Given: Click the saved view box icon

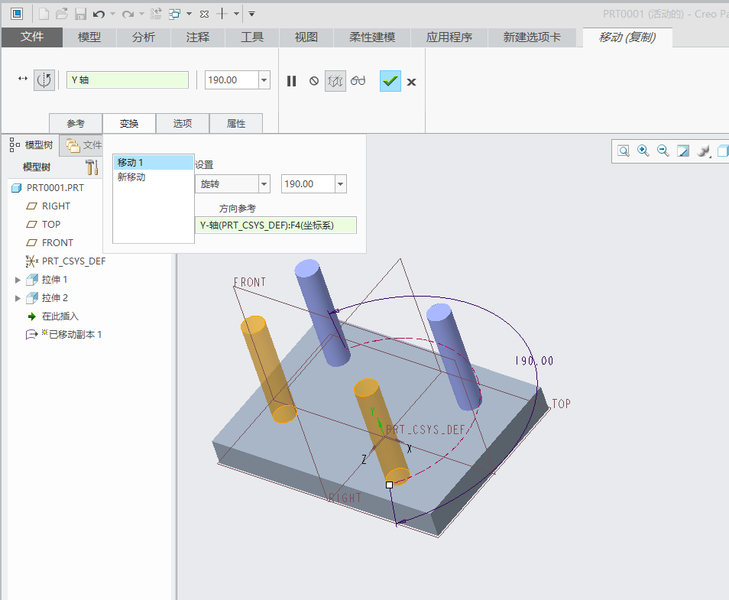Looking at the screenshot, I should [x=722, y=151].
